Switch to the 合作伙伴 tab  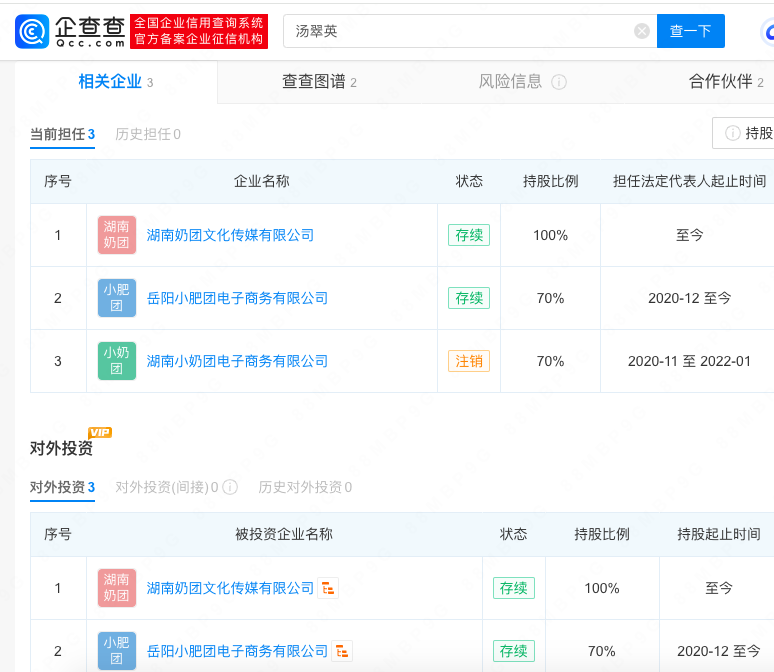click(x=726, y=82)
